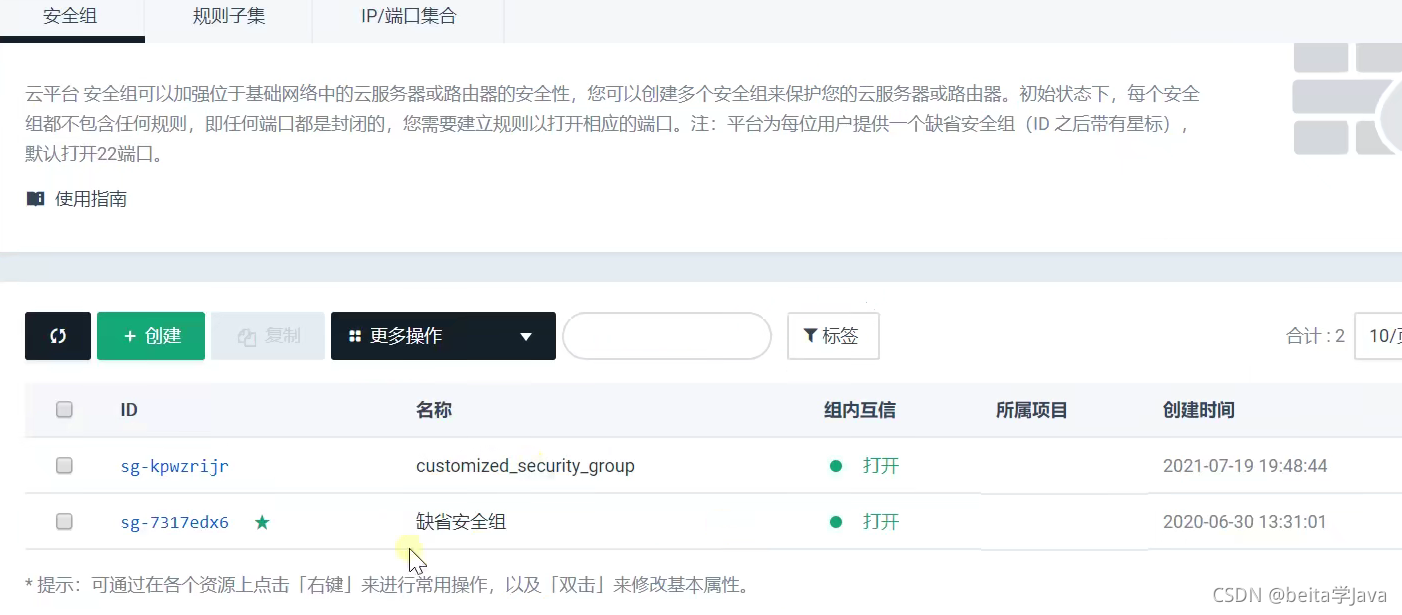The height and width of the screenshot is (615, 1402).
Task: Click the dropdown arrow on 更多操作
Action: [526, 337]
